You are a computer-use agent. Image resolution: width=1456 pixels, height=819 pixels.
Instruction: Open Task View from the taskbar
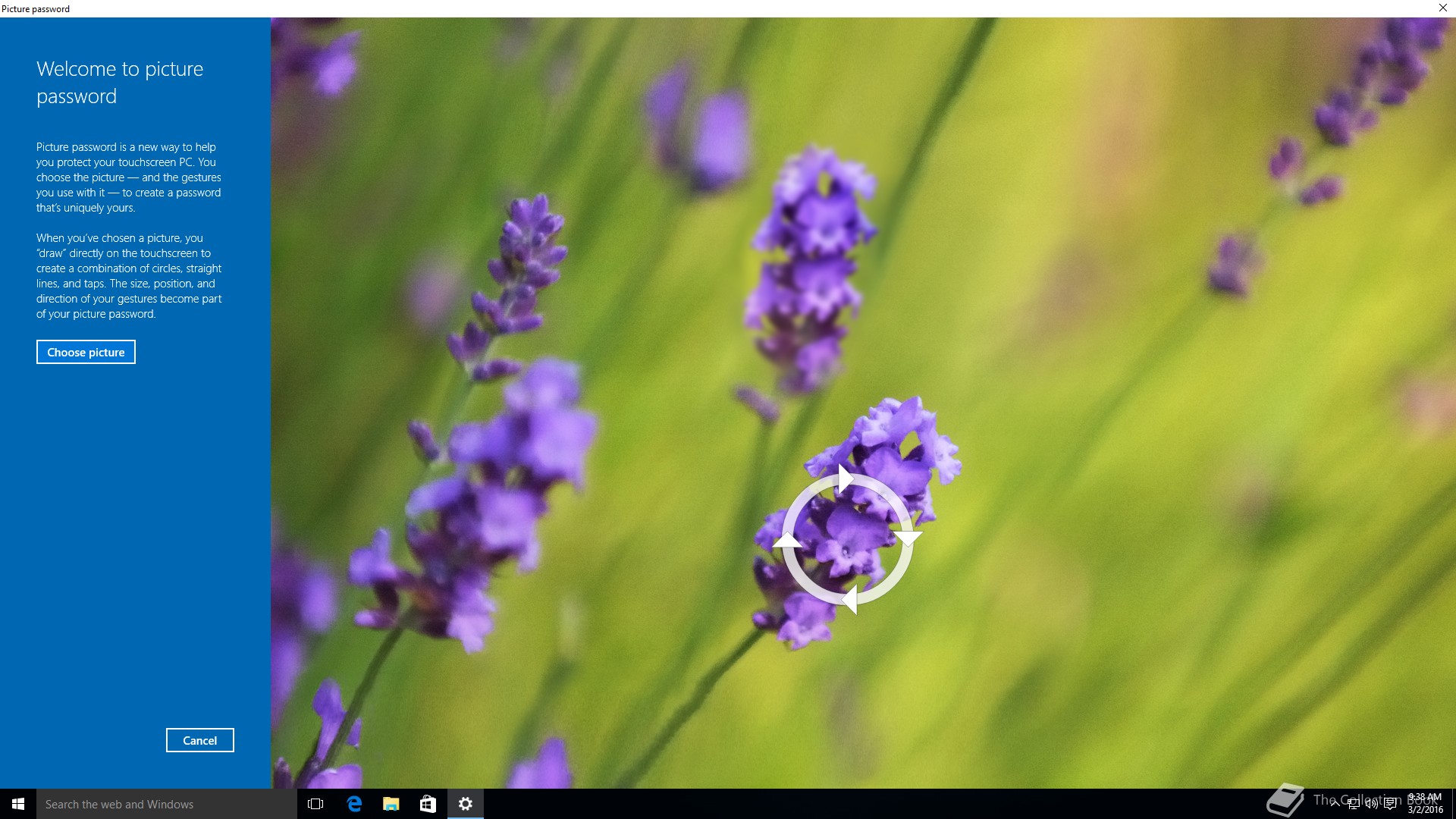[315, 804]
